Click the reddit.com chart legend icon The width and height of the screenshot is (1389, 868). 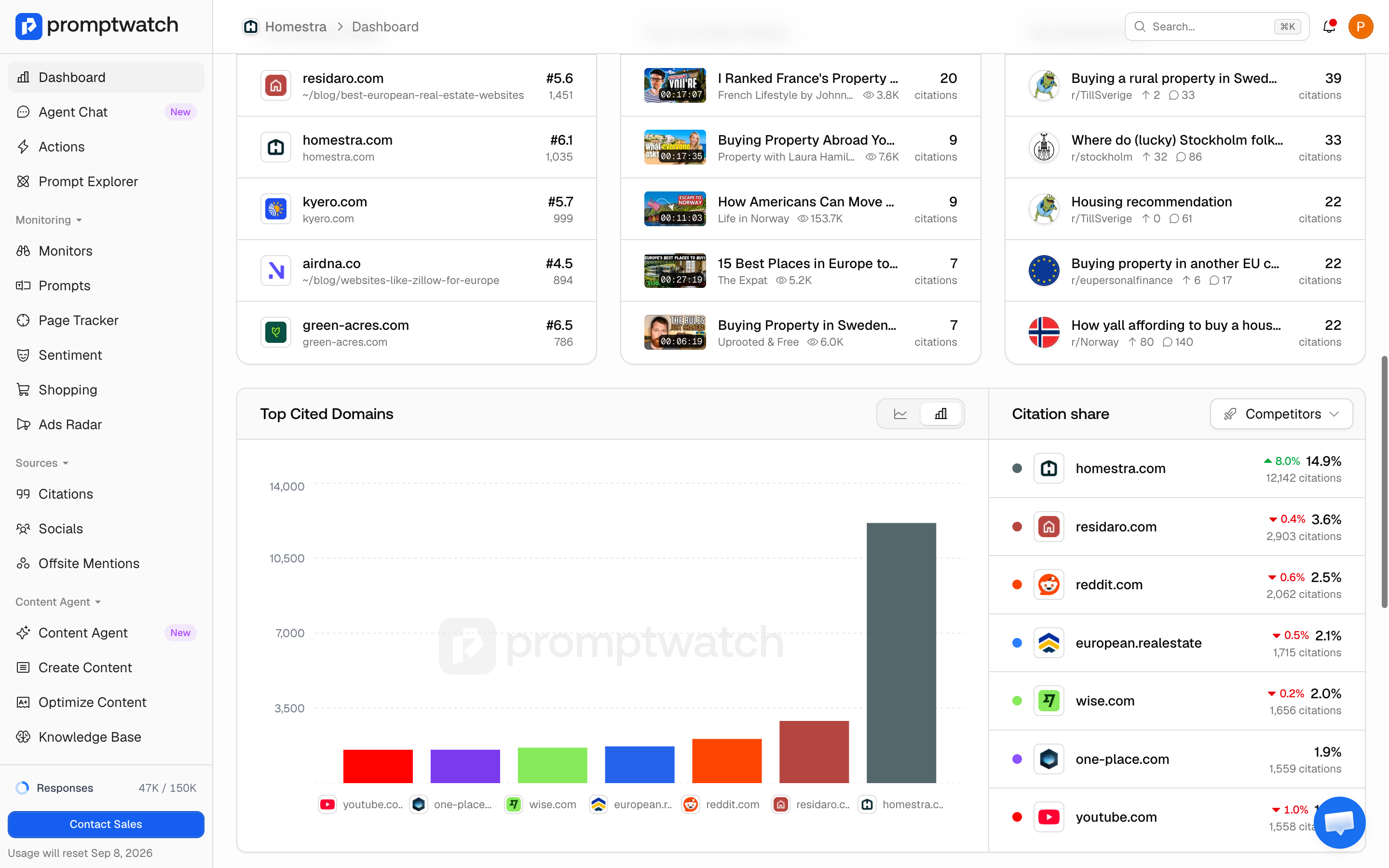(691, 804)
